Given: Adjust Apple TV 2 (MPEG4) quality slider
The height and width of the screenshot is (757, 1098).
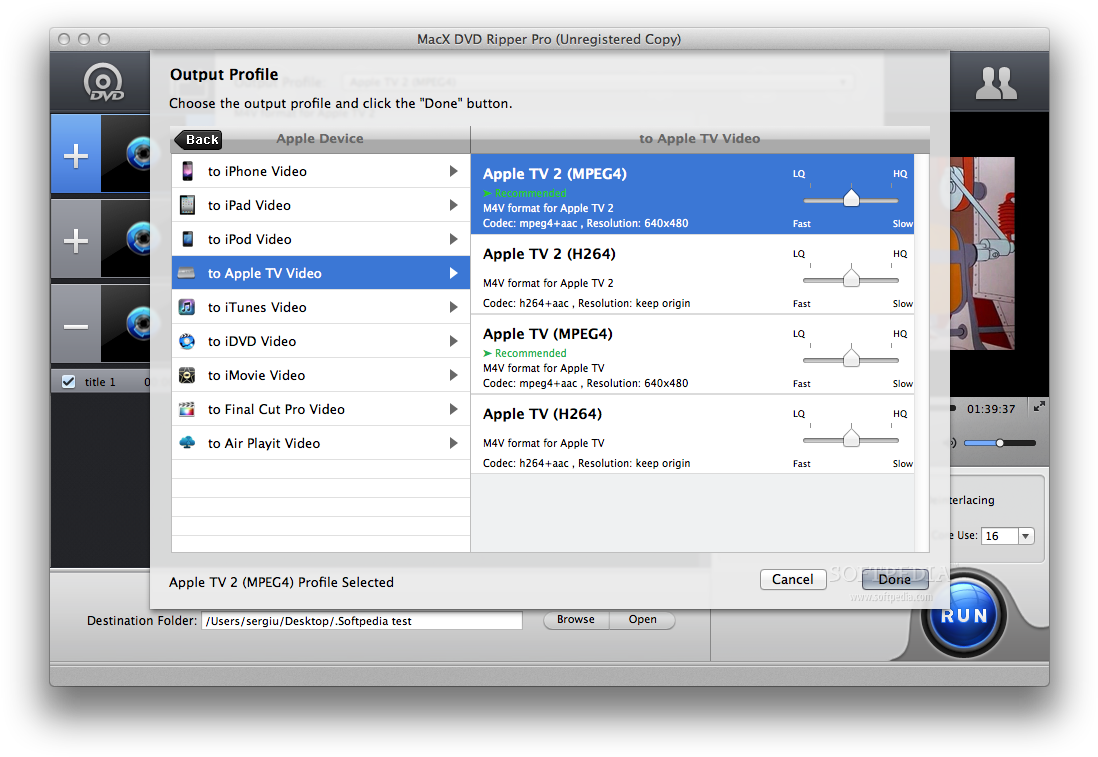Looking at the screenshot, I should 851,199.
